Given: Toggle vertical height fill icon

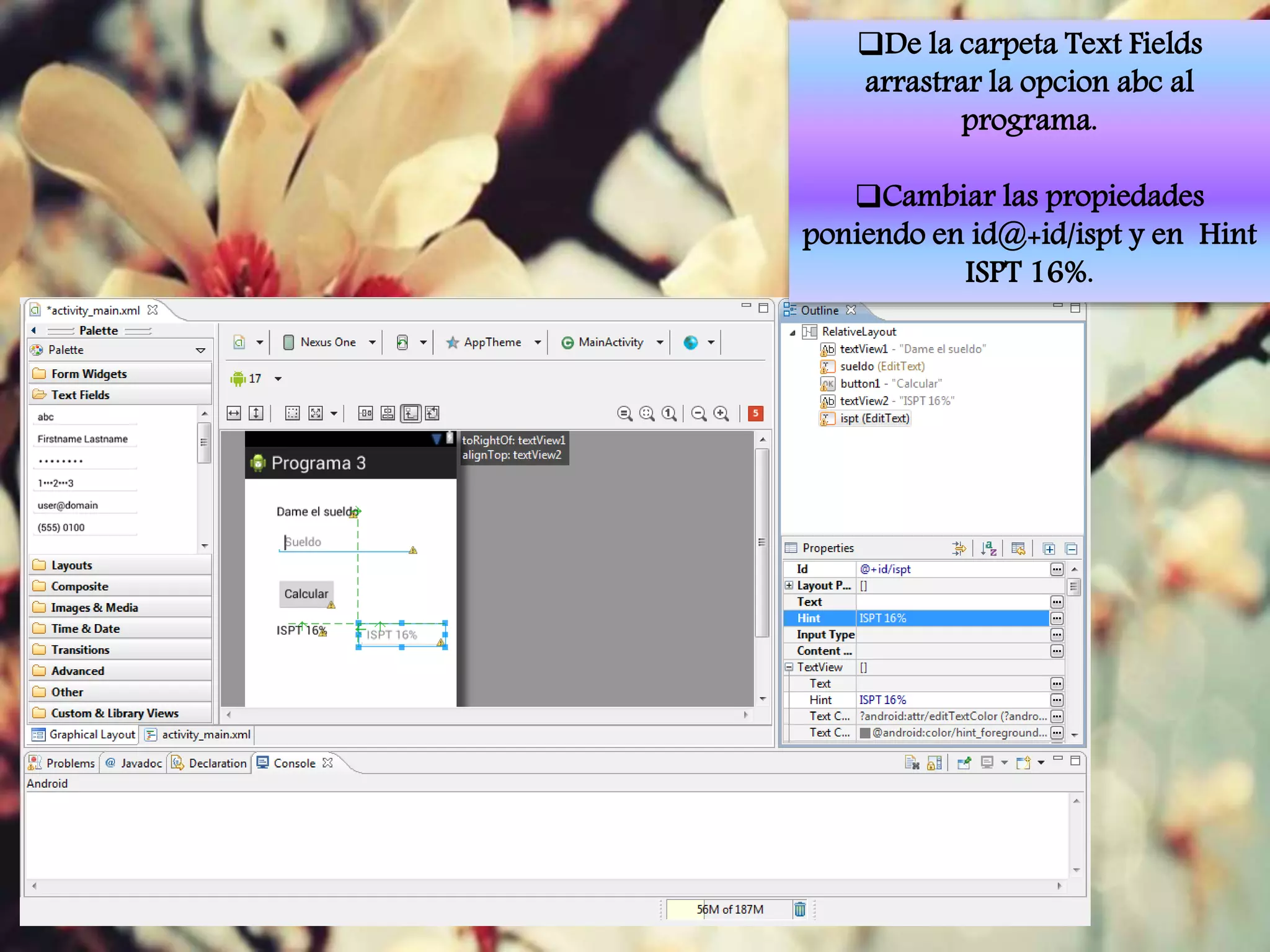Looking at the screenshot, I should 256,413.
